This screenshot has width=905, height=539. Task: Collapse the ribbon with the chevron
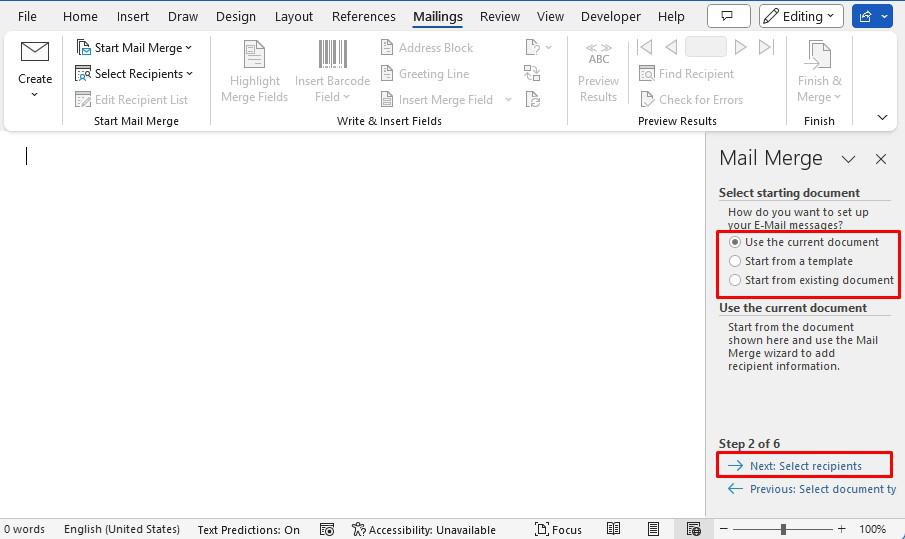point(882,118)
